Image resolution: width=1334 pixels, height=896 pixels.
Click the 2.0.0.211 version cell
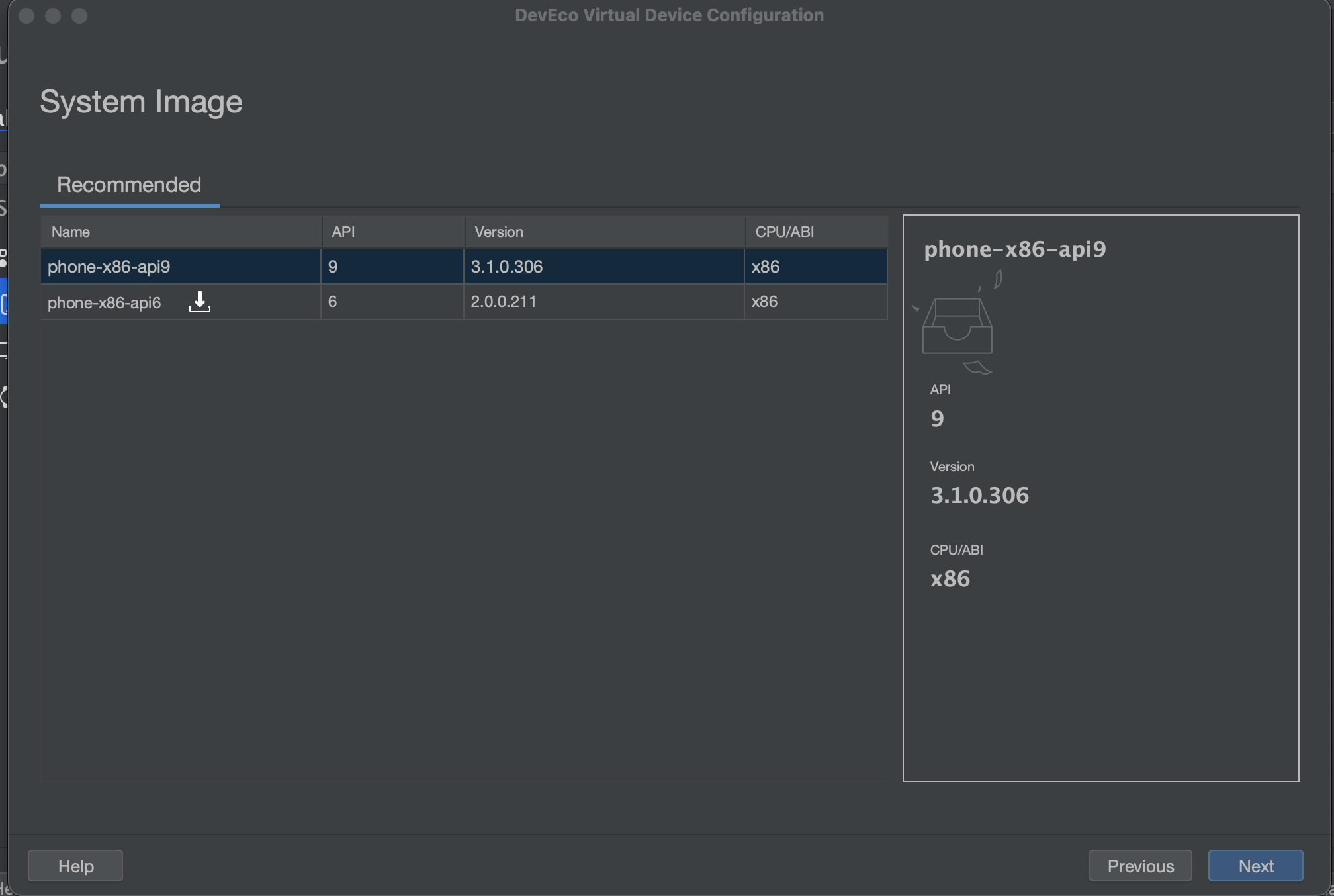504,302
